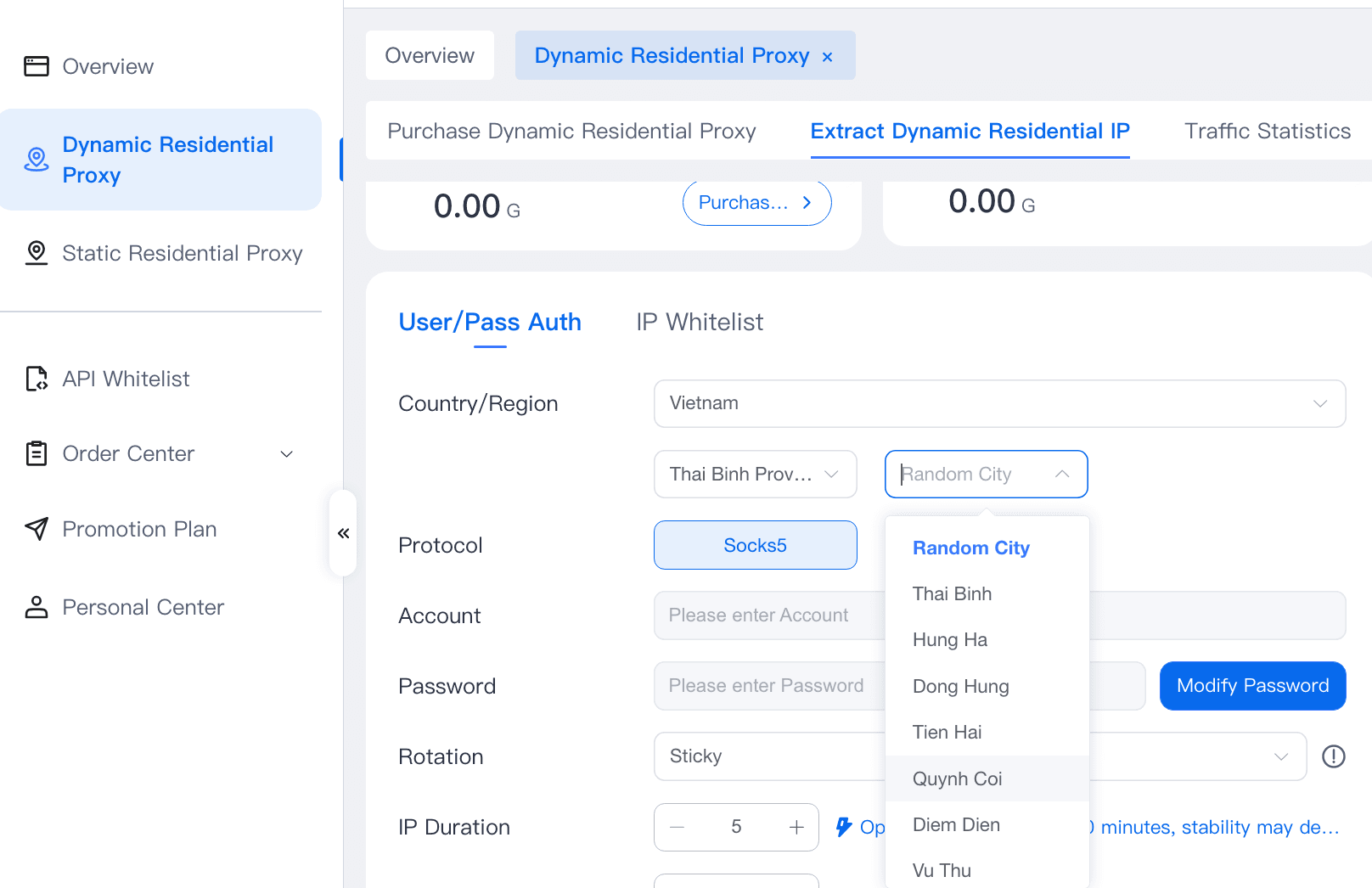Increase IP Duration with plus button
The width and height of the screenshot is (1372, 888).
pyautogui.click(x=796, y=828)
